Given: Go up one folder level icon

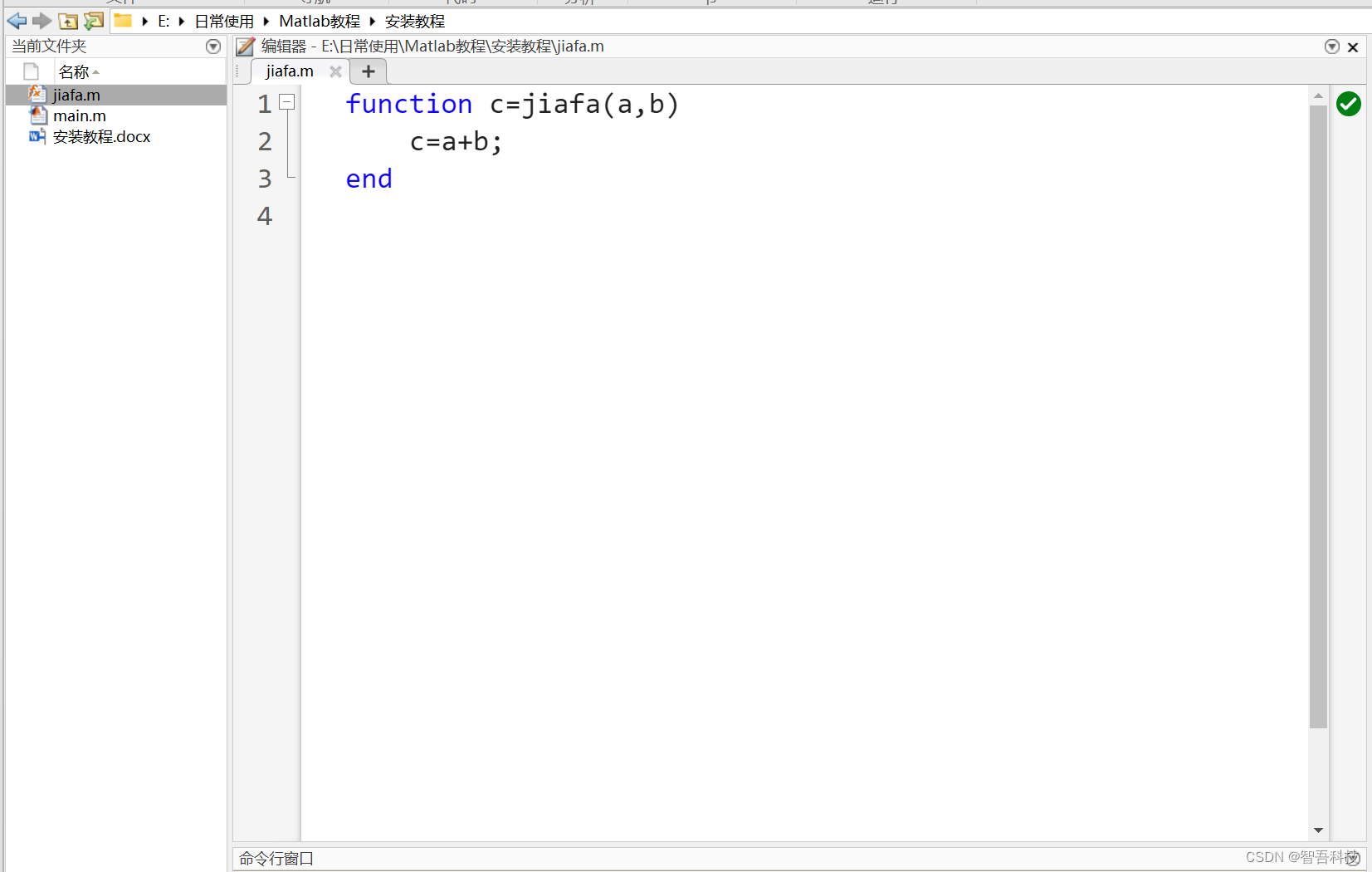Looking at the screenshot, I should (x=68, y=21).
